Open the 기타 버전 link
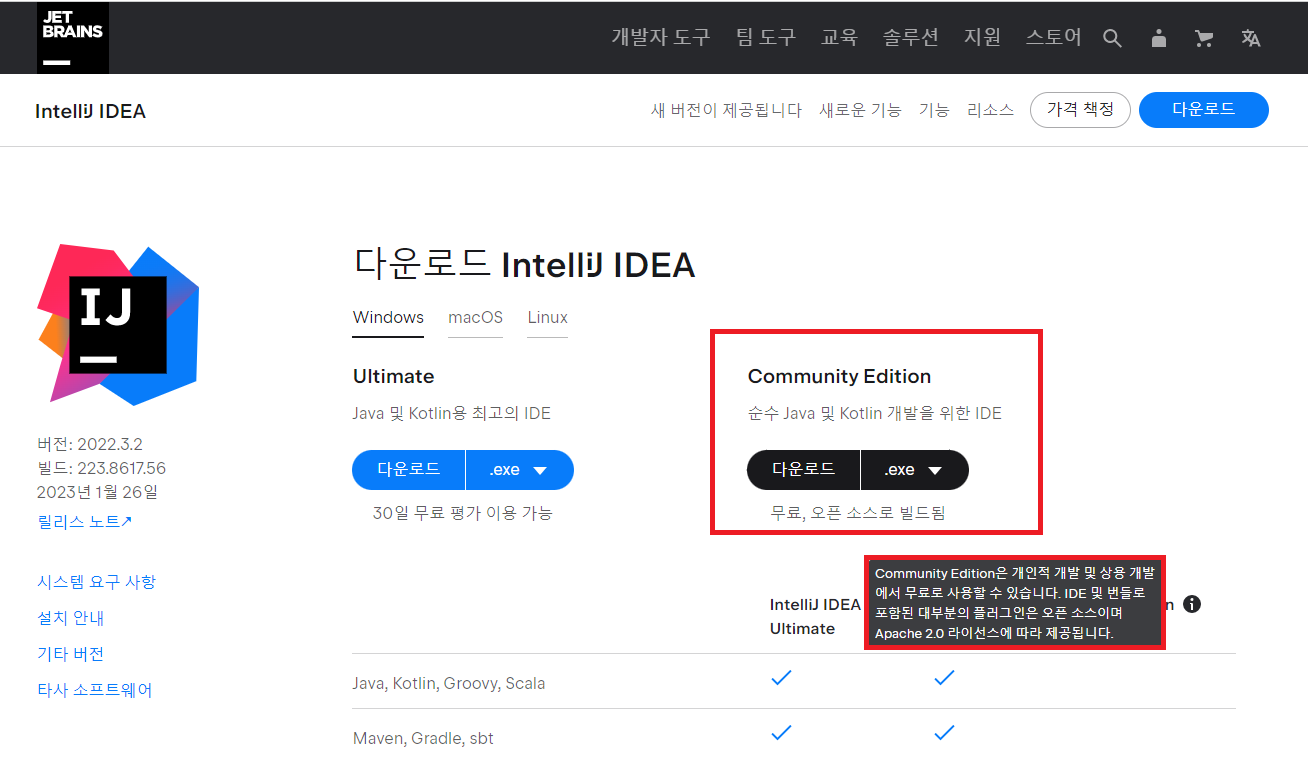Screen dimensions: 1308x758 [x=70, y=654]
